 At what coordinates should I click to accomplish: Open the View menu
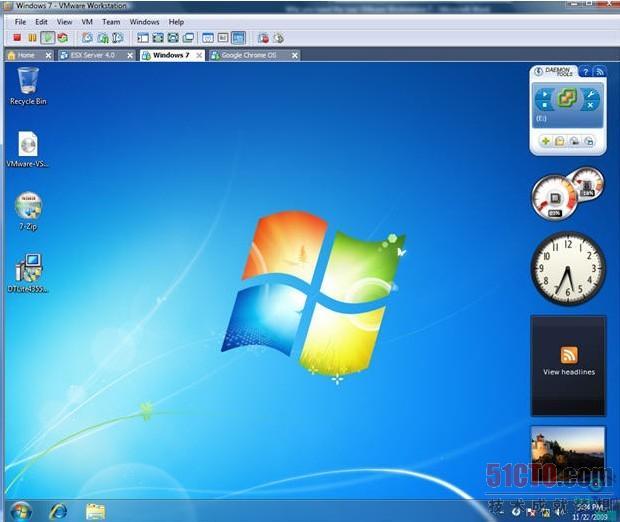click(64, 22)
